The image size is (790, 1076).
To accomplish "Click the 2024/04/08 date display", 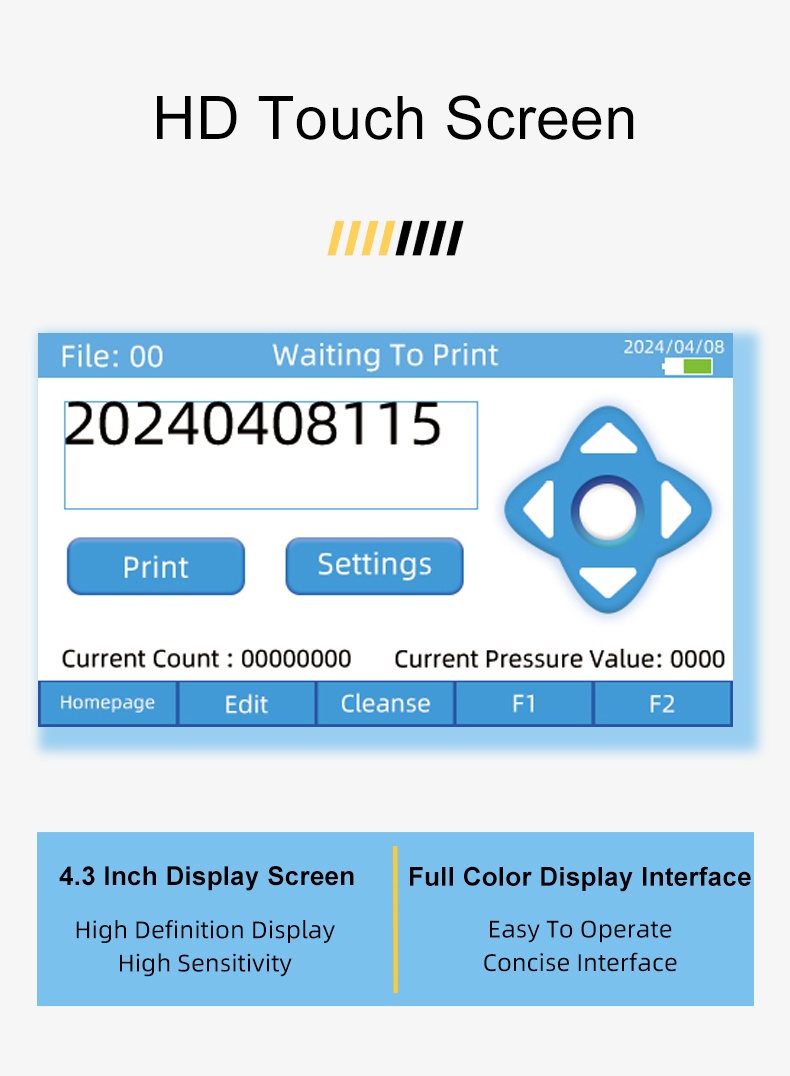I will pyautogui.click(x=673, y=347).
